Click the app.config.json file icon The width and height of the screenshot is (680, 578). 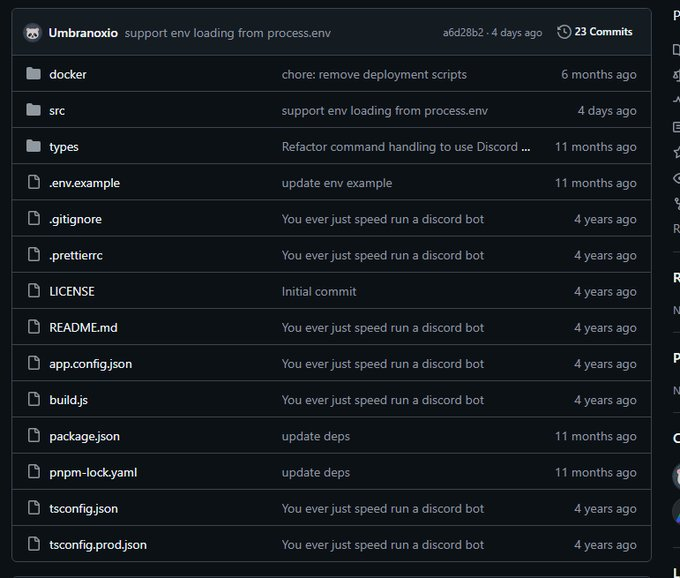point(33,363)
